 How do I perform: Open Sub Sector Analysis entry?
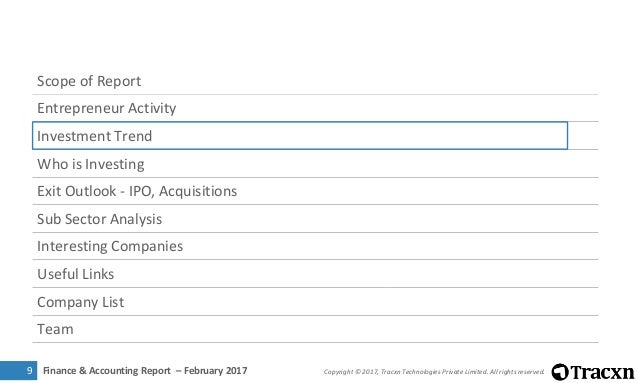coord(315,219)
